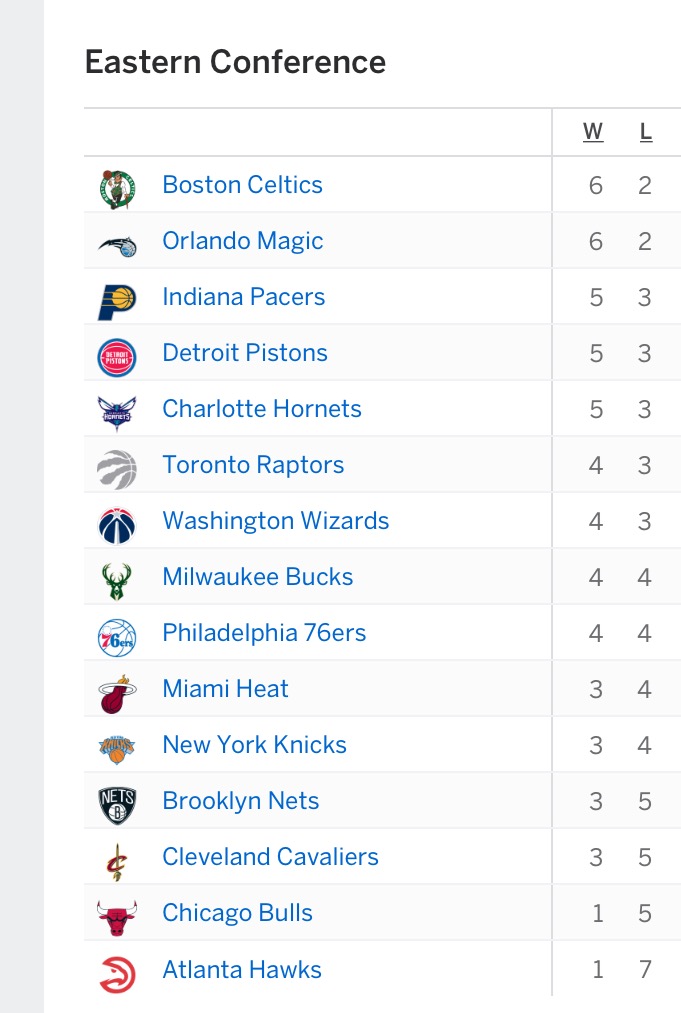
Task: Open the Cleveland Cavaliers team link
Action: pos(271,857)
